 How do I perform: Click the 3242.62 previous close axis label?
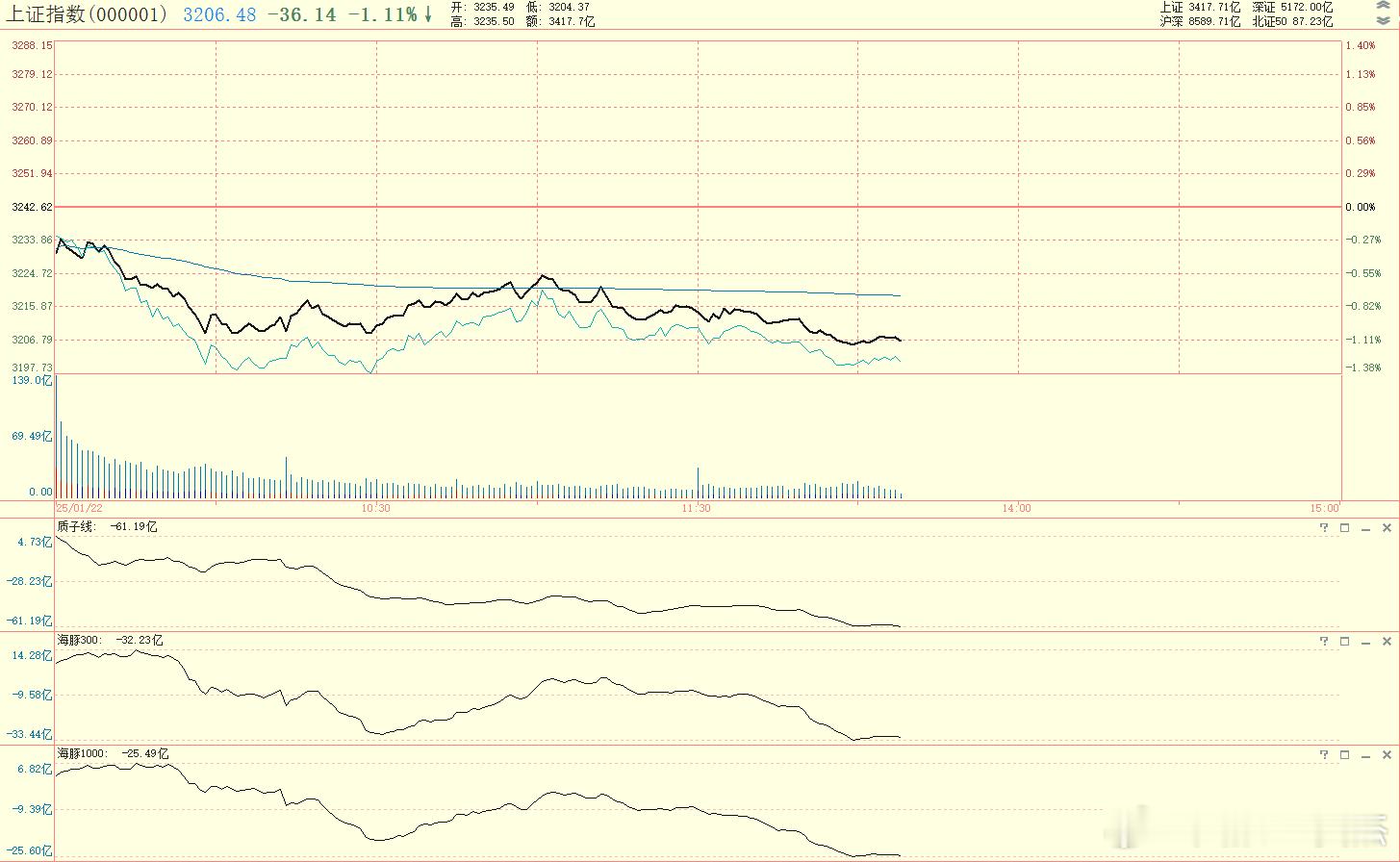(x=34, y=207)
